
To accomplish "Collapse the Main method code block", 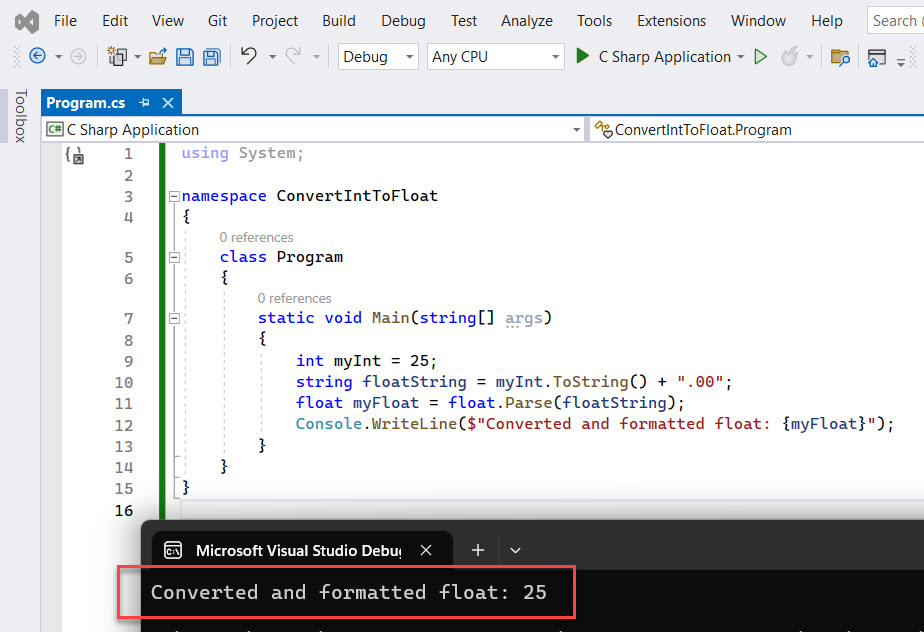I will point(174,318).
